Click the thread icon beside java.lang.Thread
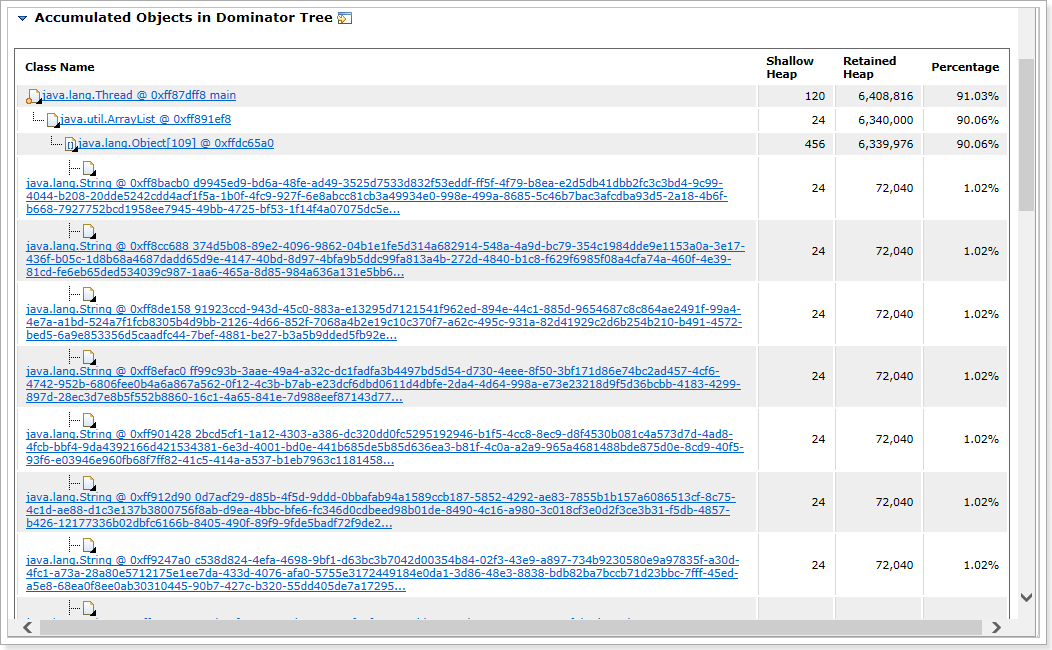 [x=33, y=97]
